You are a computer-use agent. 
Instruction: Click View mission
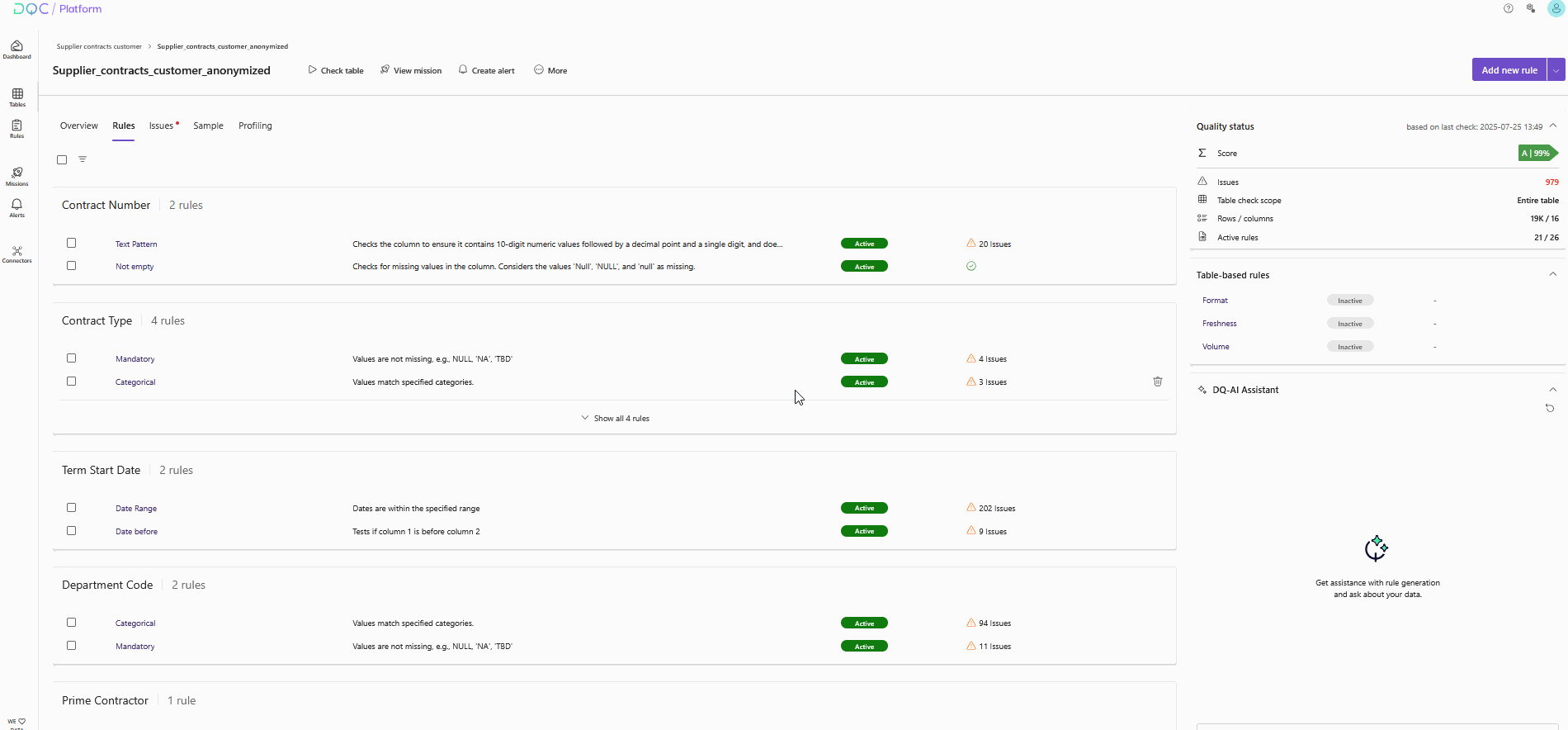coord(411,70)
